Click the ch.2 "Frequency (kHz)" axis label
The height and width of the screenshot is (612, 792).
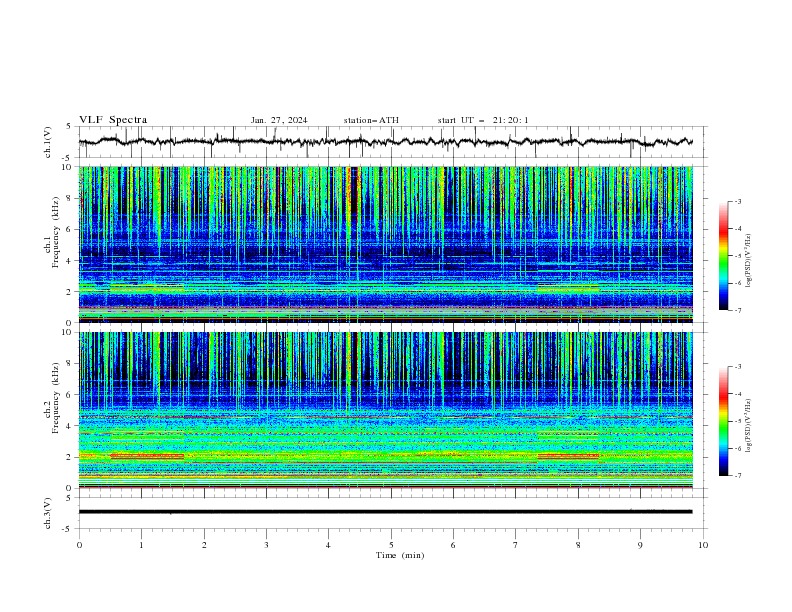point(55,398)
